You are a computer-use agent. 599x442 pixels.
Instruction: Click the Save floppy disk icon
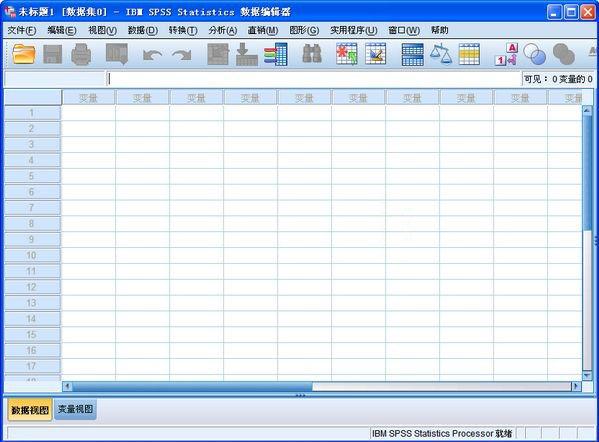[53, 54]
